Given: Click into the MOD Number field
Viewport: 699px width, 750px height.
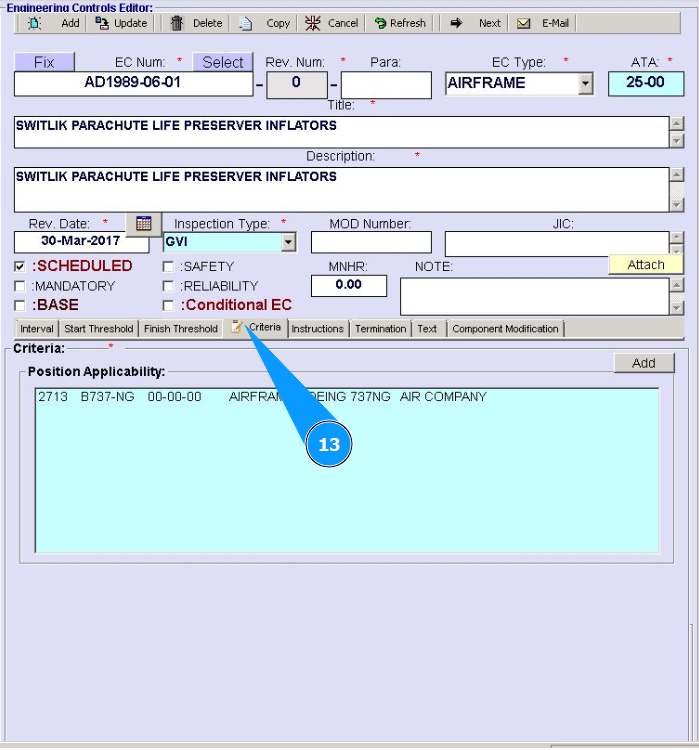Looking at the screenshot, I should (x=371, y=242).
